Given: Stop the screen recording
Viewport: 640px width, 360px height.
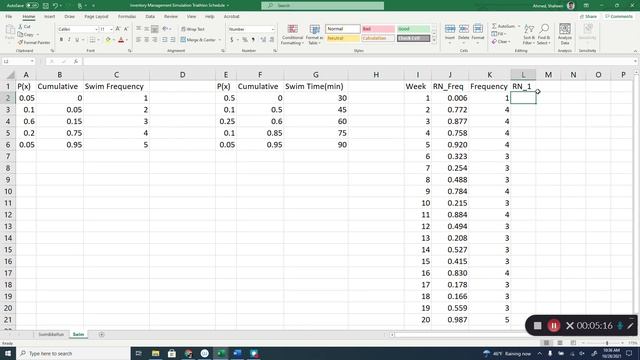Looking at the screenshot, I should (538, 325).
